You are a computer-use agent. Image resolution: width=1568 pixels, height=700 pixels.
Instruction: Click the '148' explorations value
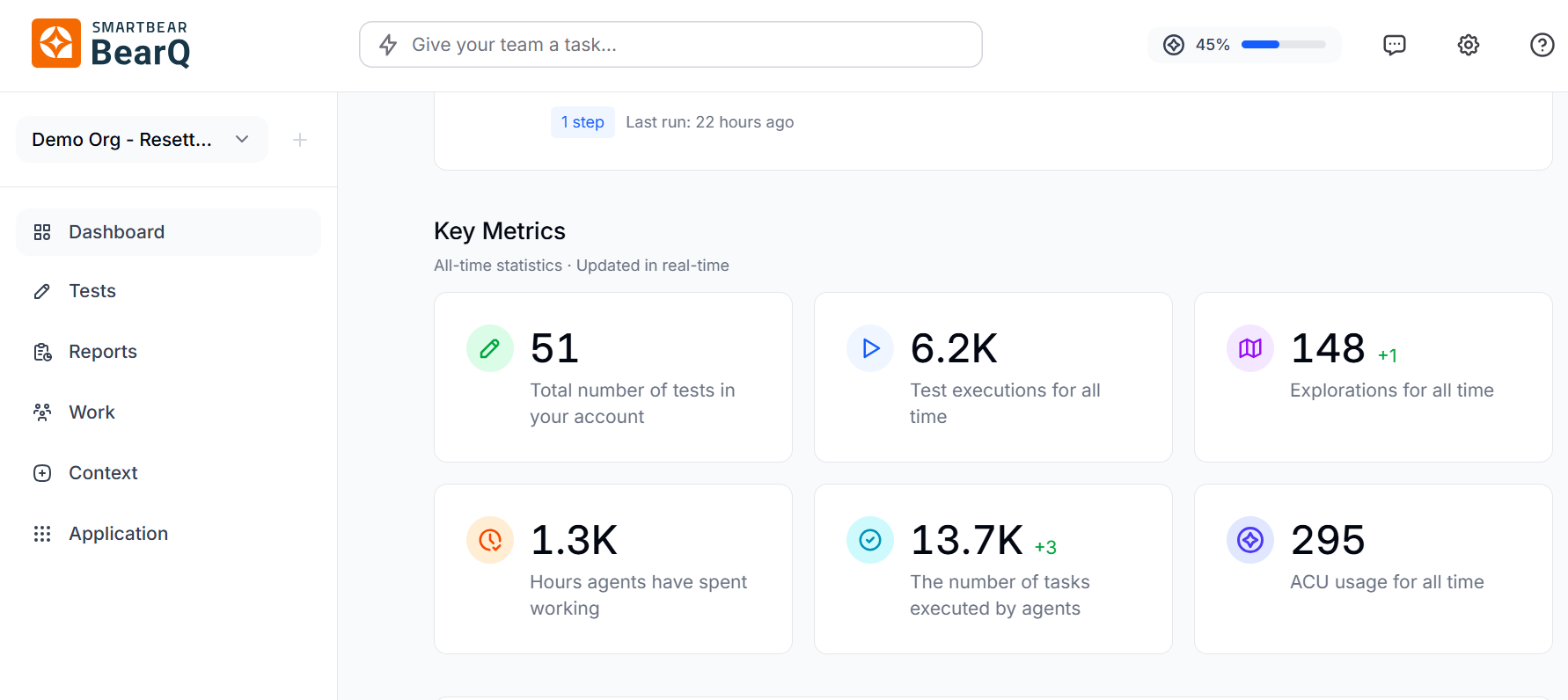point(1328,348)
